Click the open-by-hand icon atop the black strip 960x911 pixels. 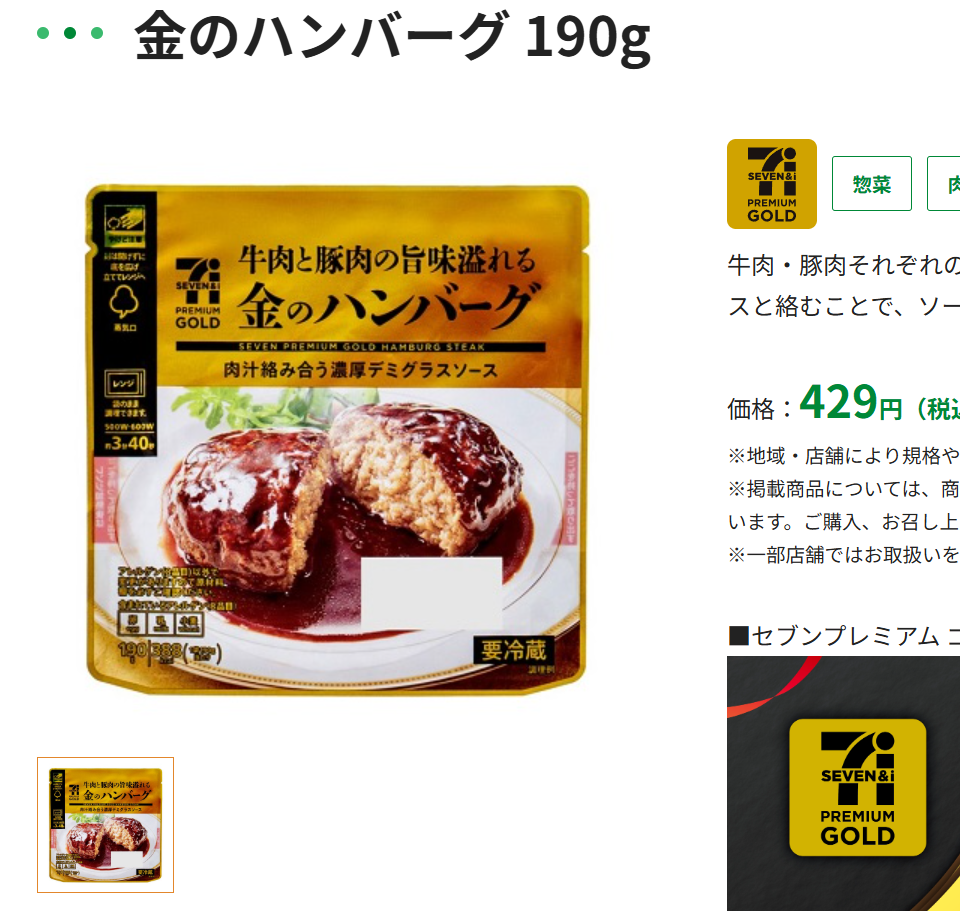(x=125, y=220)
